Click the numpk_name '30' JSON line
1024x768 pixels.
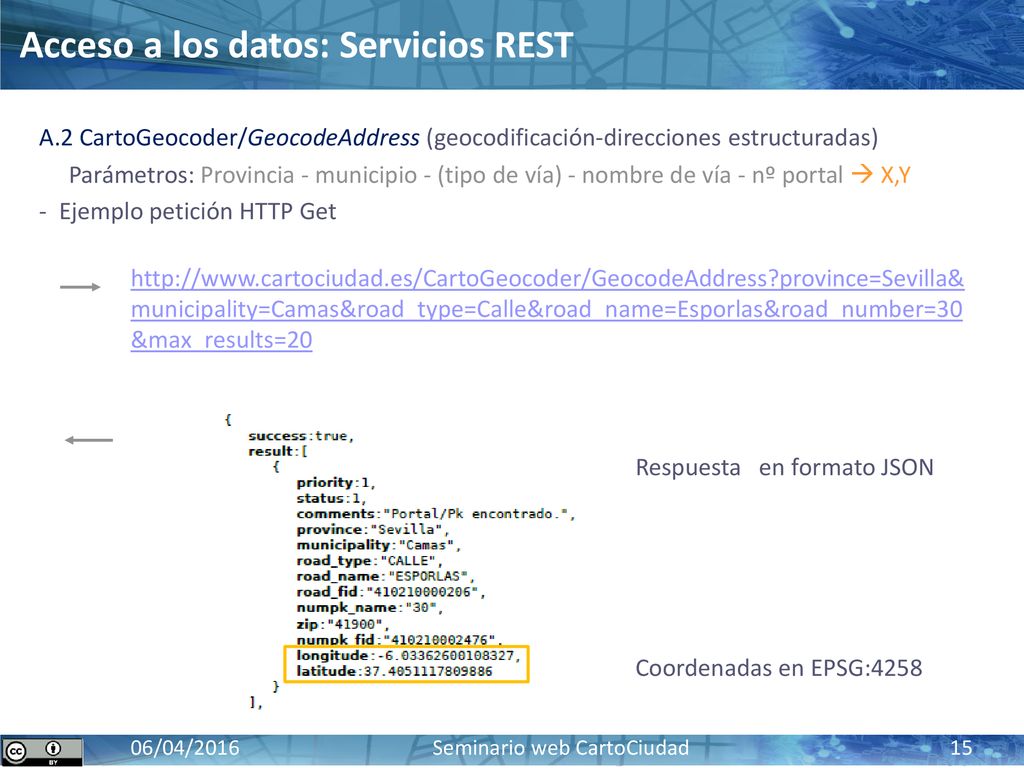tap(370, 608)
